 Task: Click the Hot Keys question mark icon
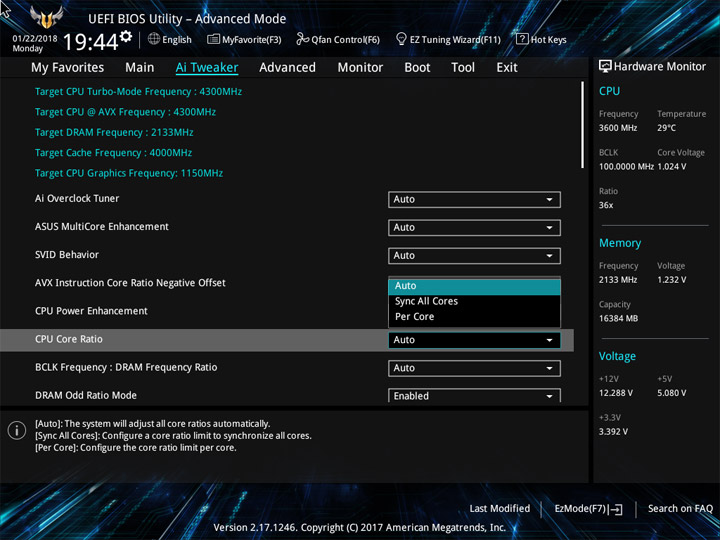click(x=522, y=39)
